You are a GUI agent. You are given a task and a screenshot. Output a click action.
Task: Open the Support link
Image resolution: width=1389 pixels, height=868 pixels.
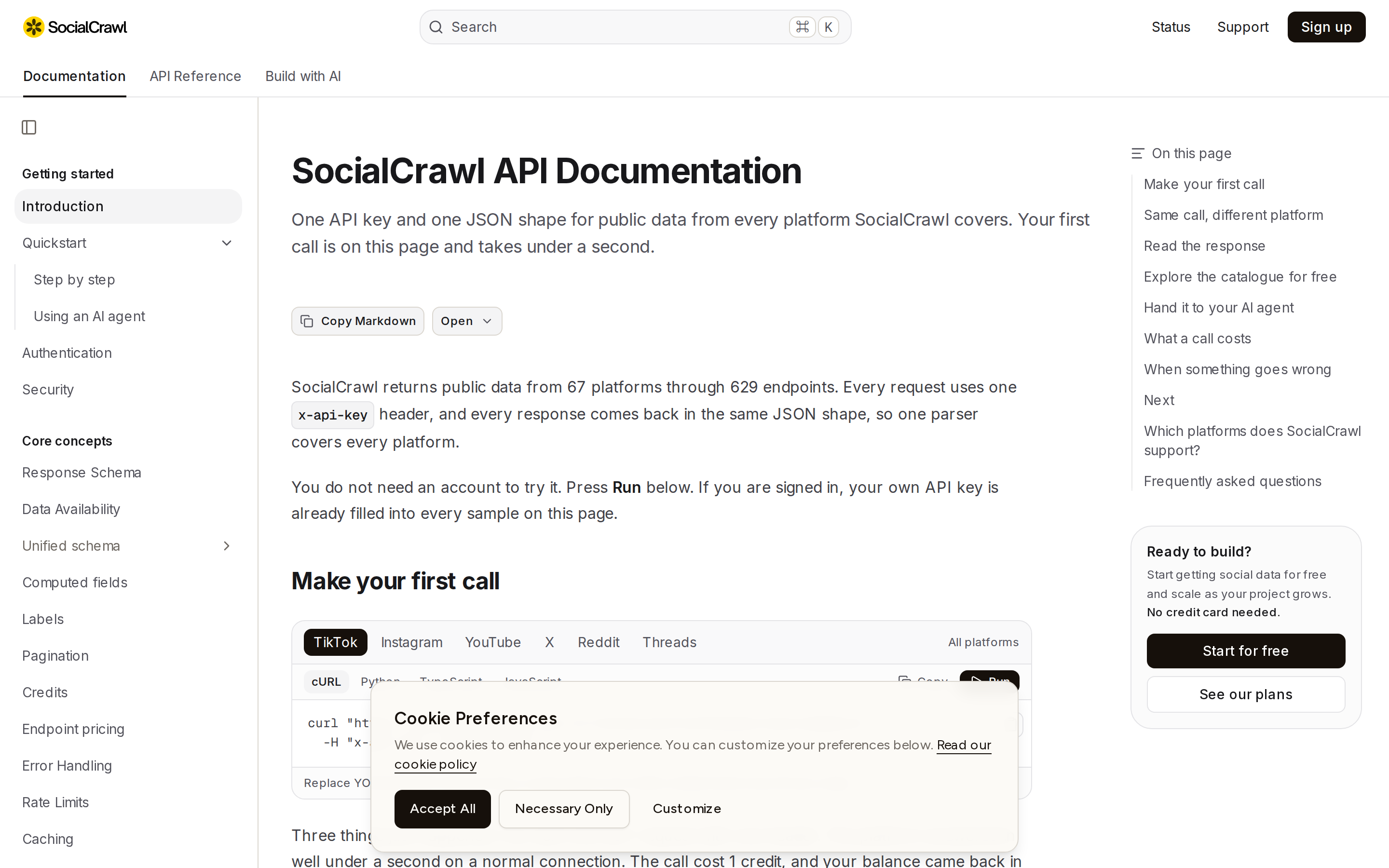[1243, 27]
